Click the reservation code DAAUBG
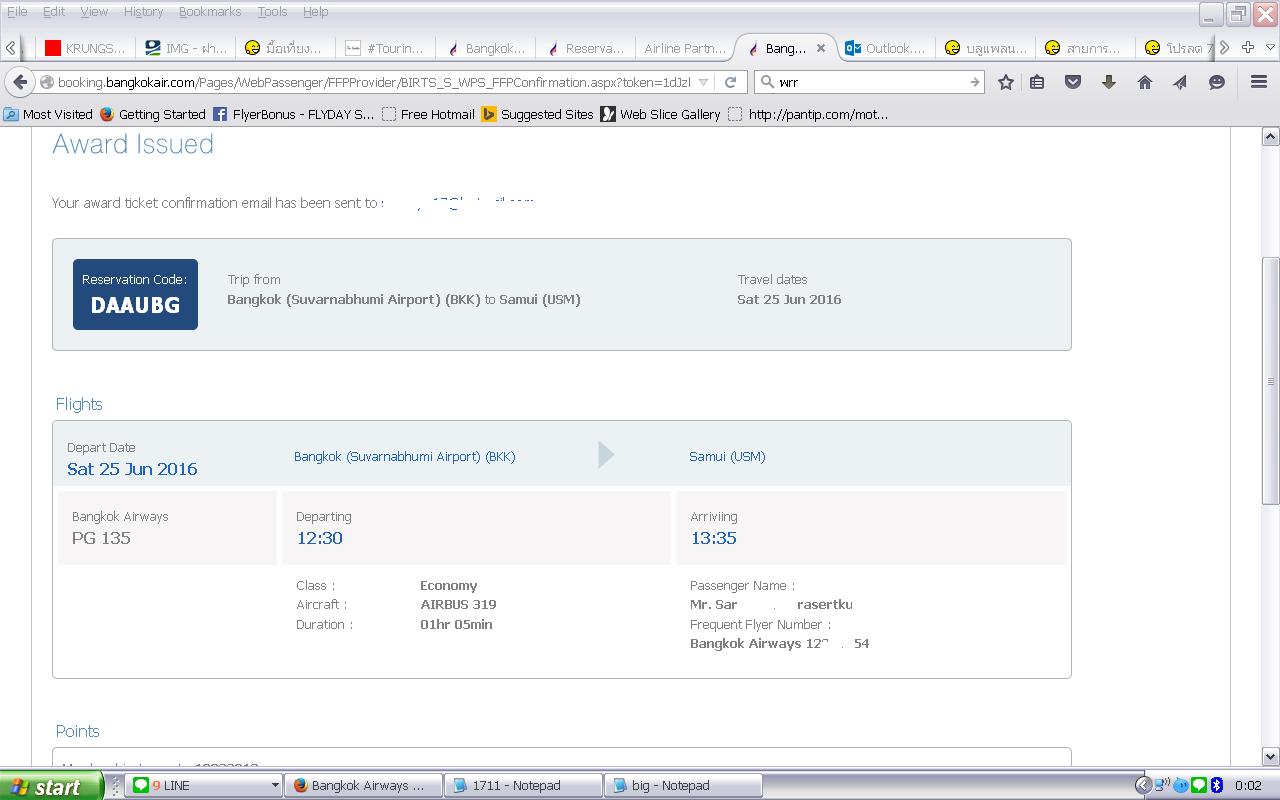Viewport: 1280px width, 800px height. [x=135, y=306]
